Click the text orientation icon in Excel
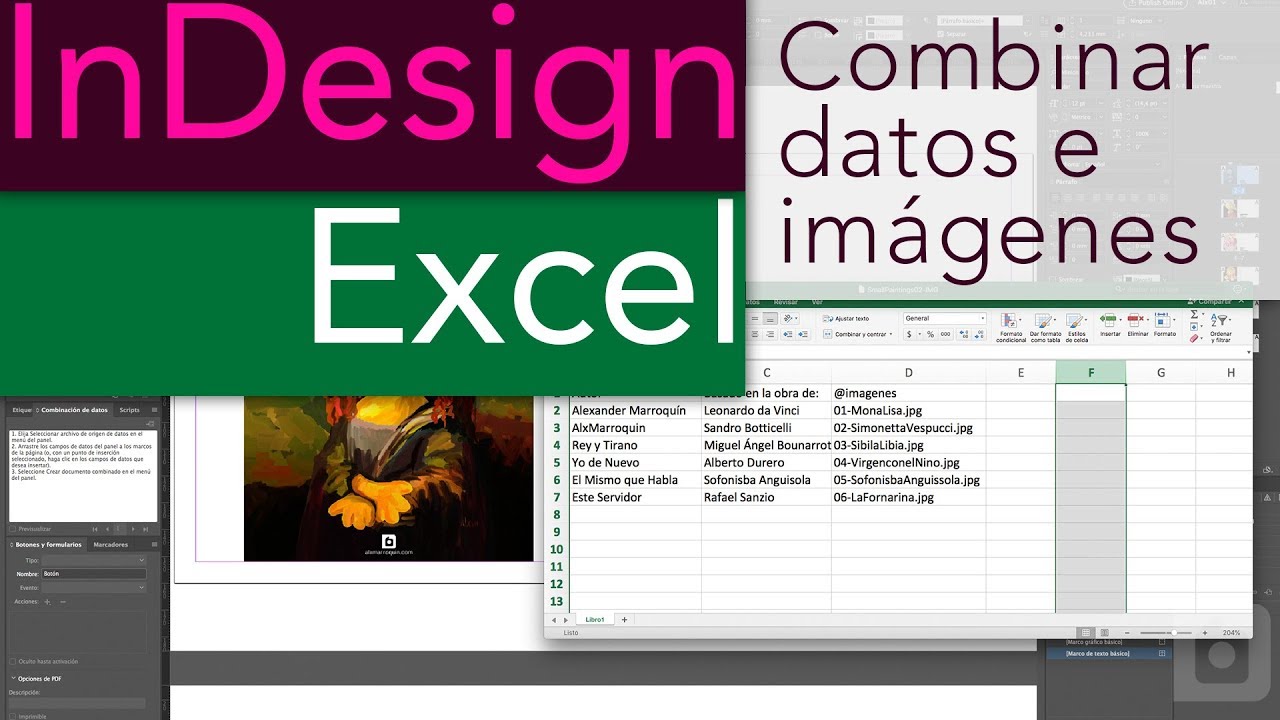Screen dimensions: 1280x720 788,318
